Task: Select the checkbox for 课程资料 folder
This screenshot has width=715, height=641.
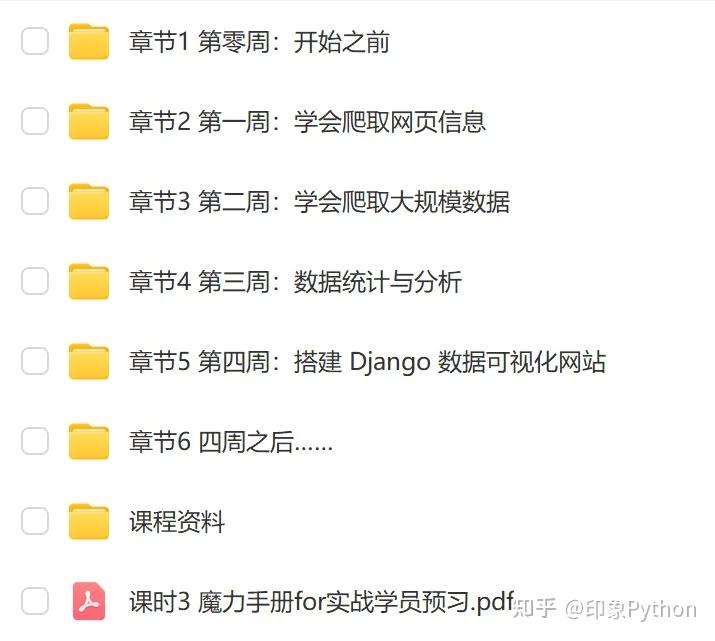Action: pos(35,522)
